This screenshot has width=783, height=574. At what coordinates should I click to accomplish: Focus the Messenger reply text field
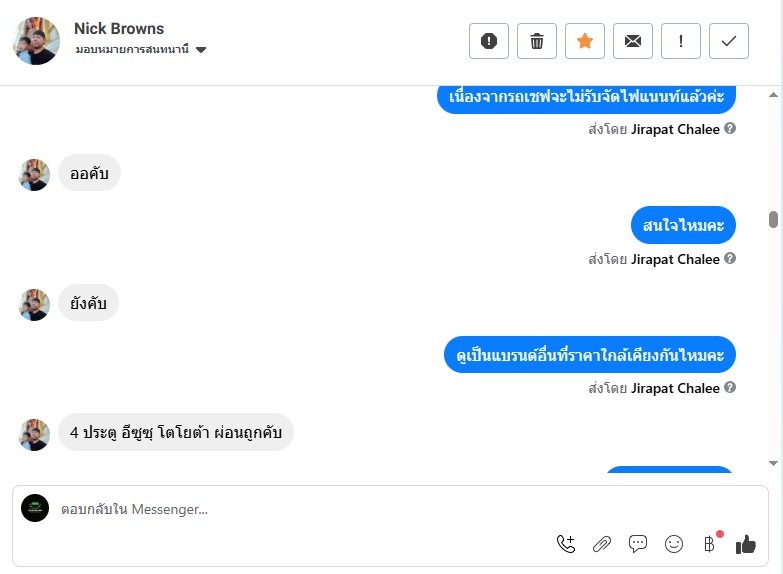tap(300, 509)
